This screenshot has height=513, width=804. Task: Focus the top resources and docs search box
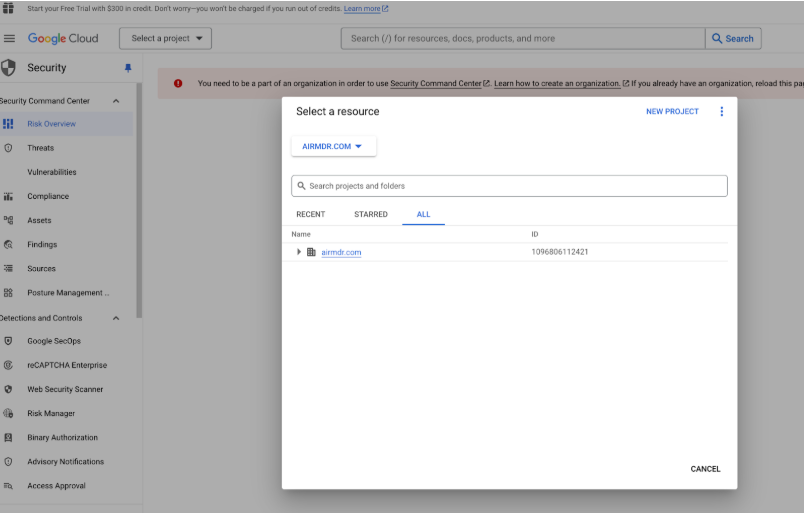coord(523,38)
